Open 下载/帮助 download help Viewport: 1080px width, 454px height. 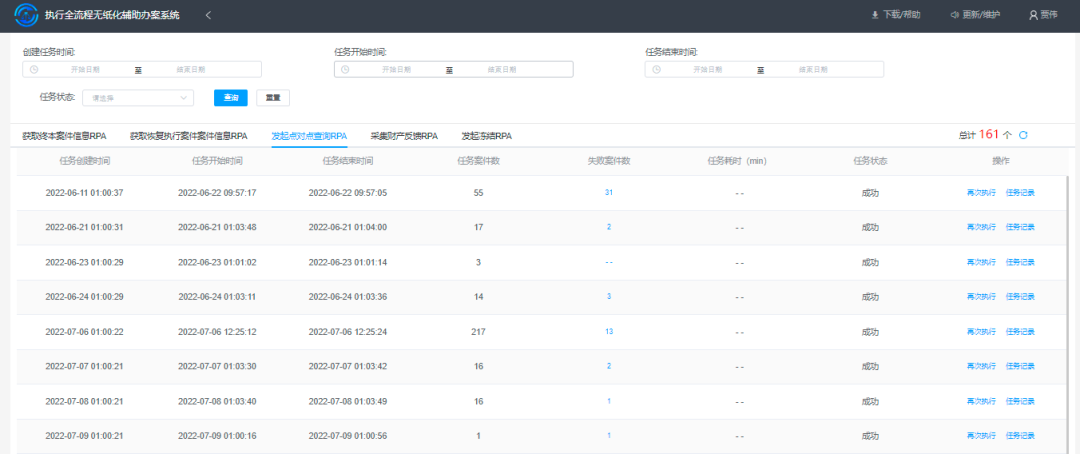pyautogui.click(x=895, y=14)
